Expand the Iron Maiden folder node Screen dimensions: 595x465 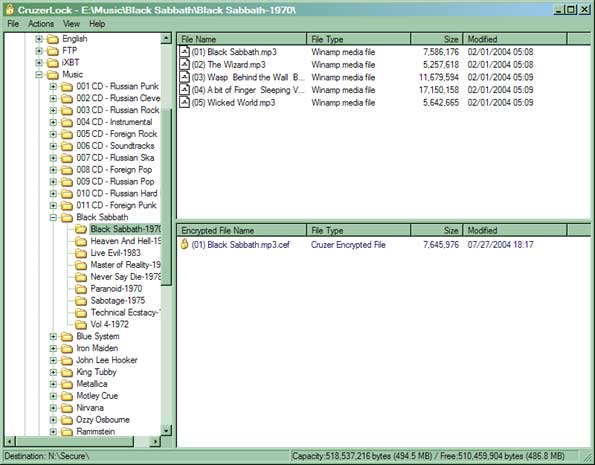(53, 348)
